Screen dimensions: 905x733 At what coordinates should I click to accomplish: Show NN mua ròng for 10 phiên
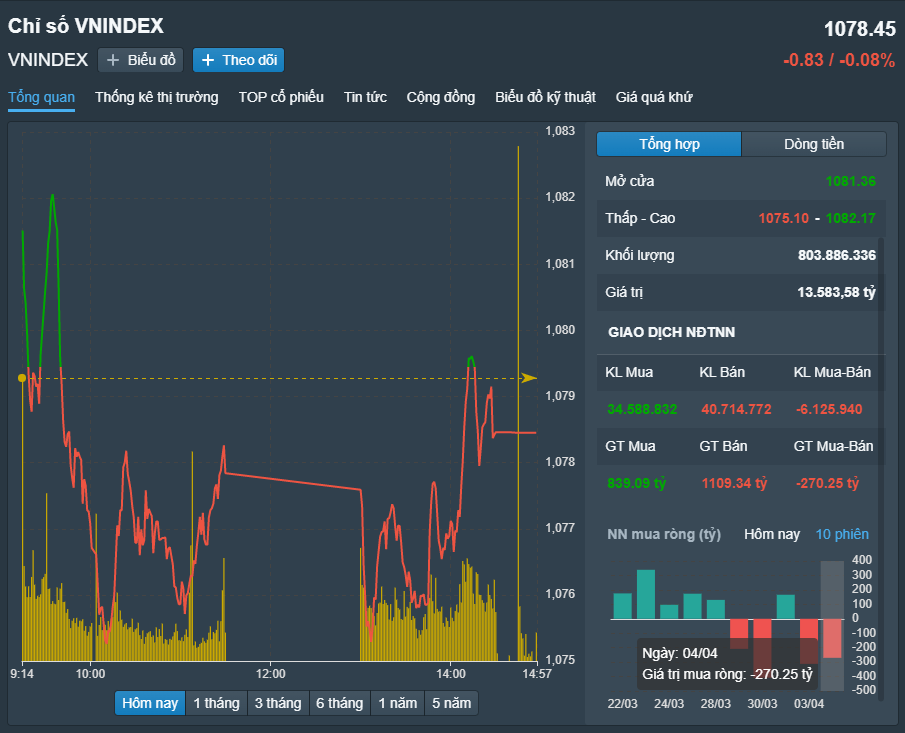(842, 534)
